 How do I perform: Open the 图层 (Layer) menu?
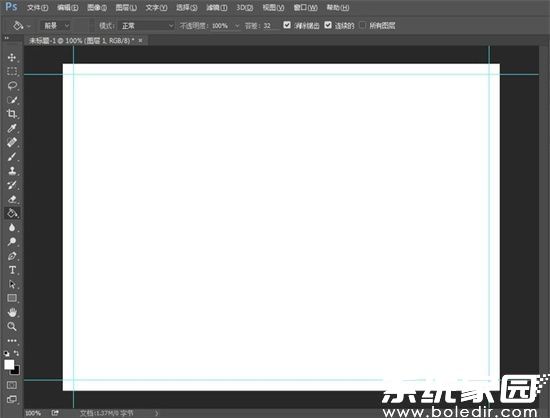pos(126,7)
